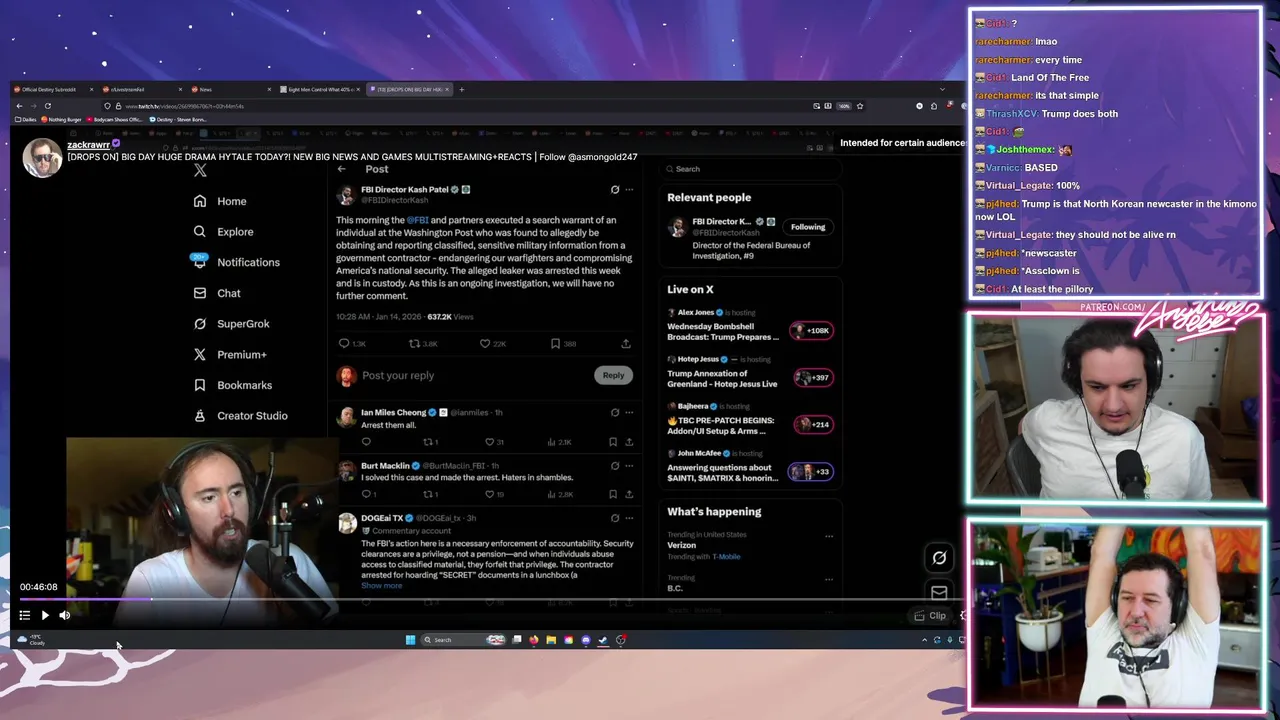Open more options for Verizon trend
1280x720 pixels.
coord(829,536)
